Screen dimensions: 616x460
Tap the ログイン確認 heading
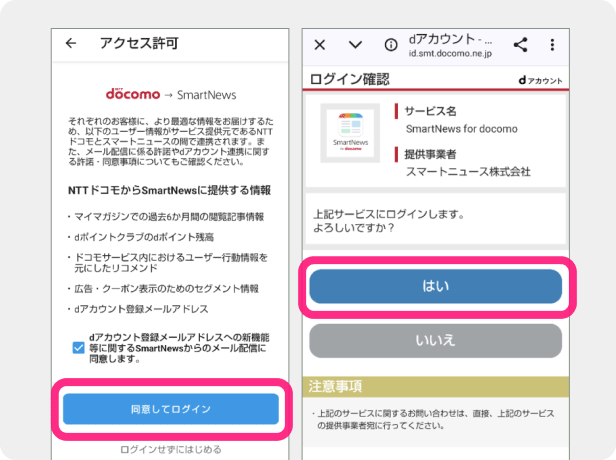point(350,79)
